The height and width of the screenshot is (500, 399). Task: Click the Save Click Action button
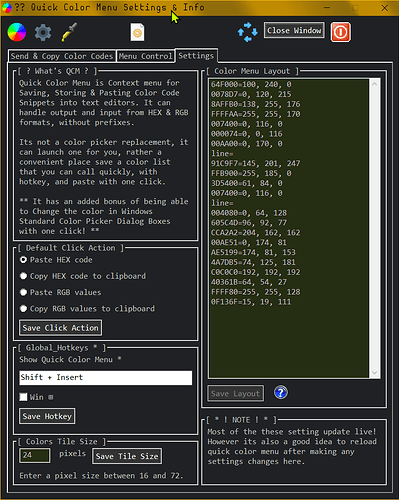60,328
